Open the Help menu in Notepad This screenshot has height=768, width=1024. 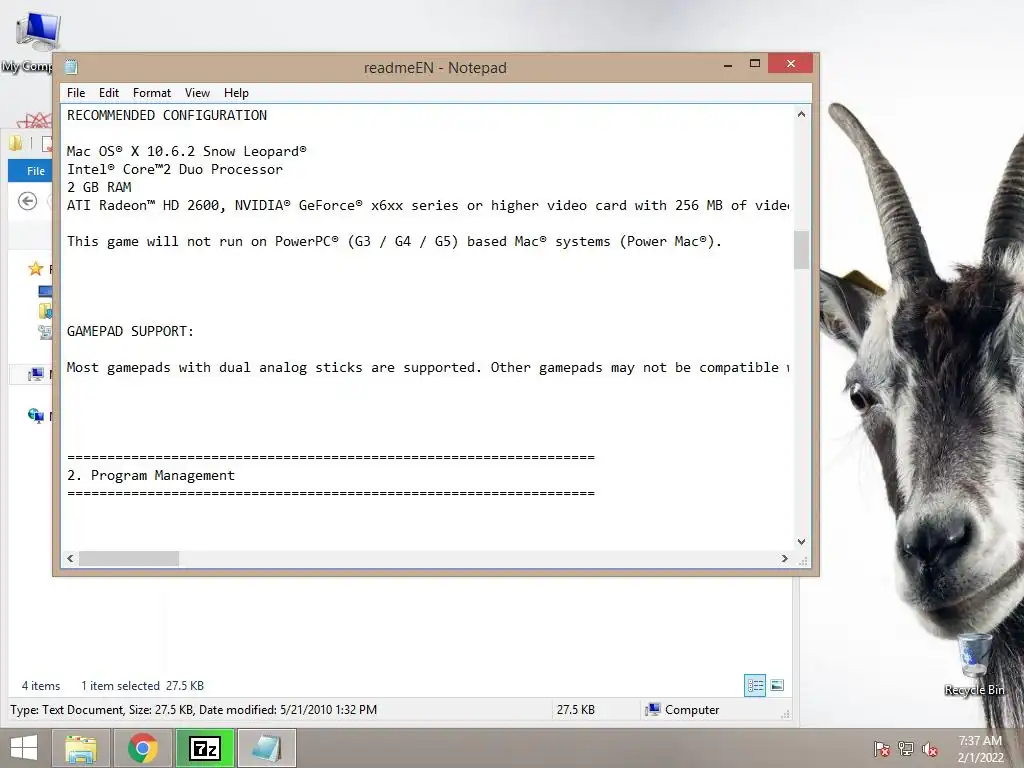(236, 93)
